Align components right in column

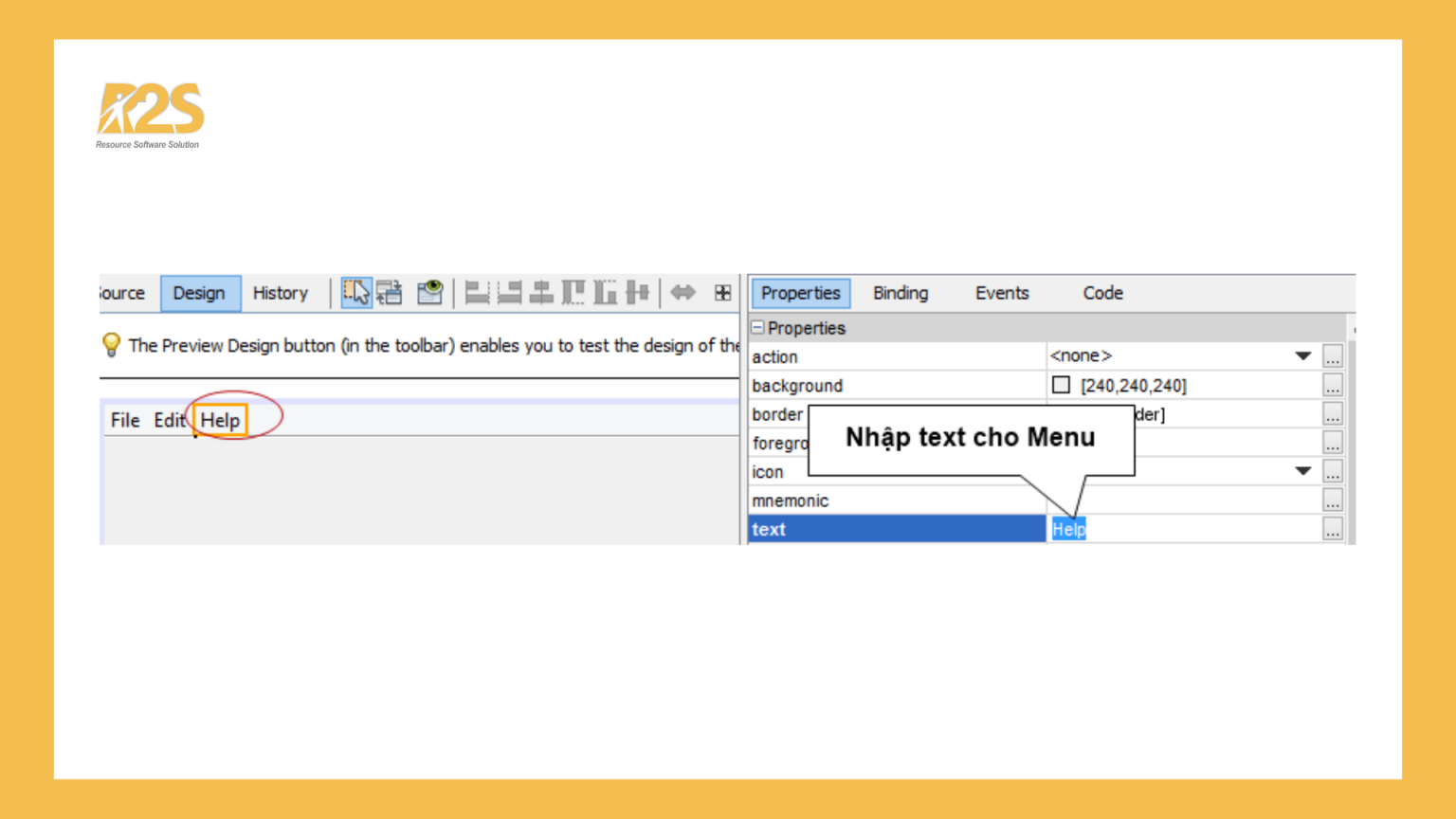tap(510, 293)
